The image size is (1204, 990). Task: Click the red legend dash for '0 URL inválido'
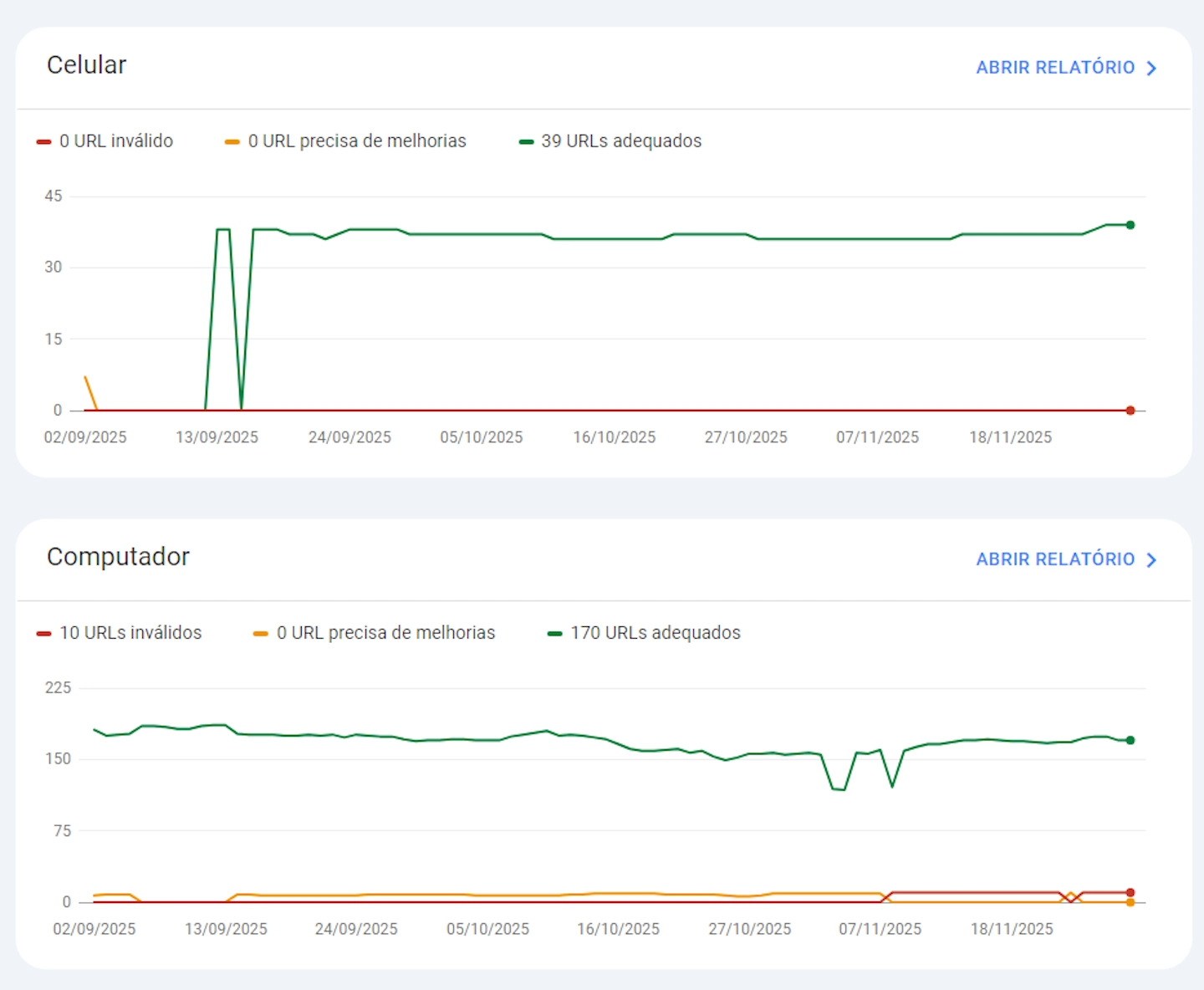tap(43, 140)
